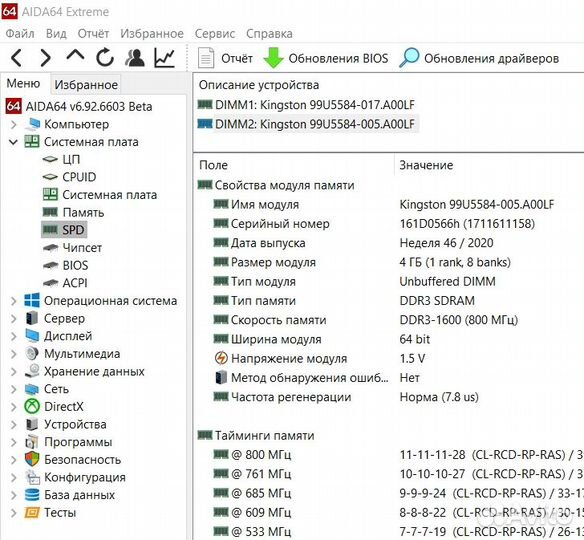Open the Отчёт menu in menu bar
The height and width of the screenshot is (540, 584).
[93, 34]
